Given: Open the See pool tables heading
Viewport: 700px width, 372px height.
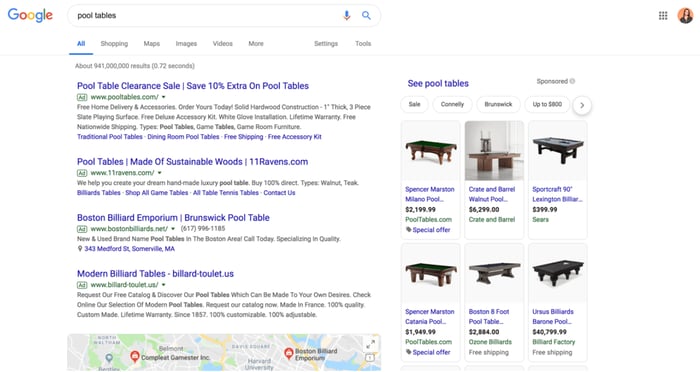Looking at the screenshot, I should 438,84.
